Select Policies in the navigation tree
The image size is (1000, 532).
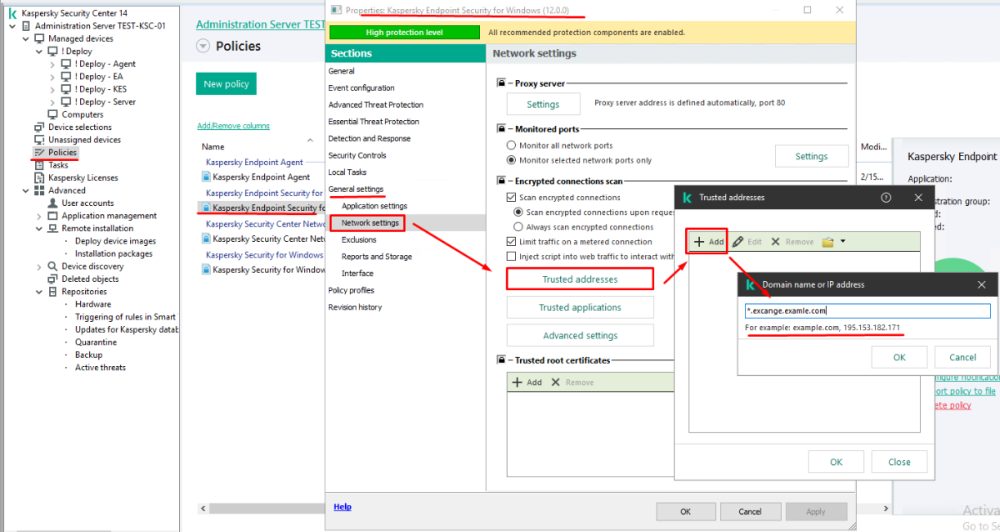click(62, 153)
